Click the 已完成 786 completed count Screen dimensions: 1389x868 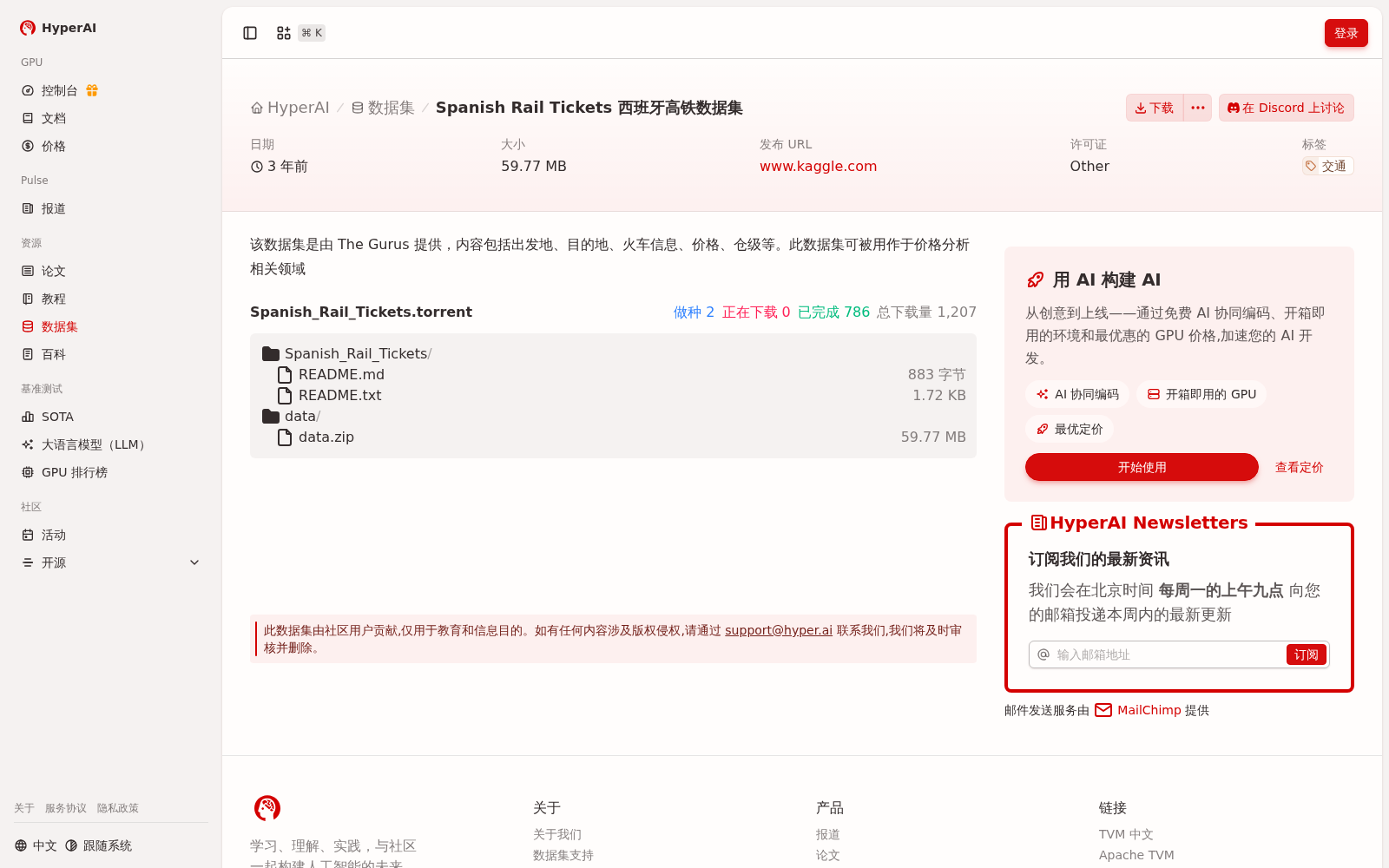(833, 312)
